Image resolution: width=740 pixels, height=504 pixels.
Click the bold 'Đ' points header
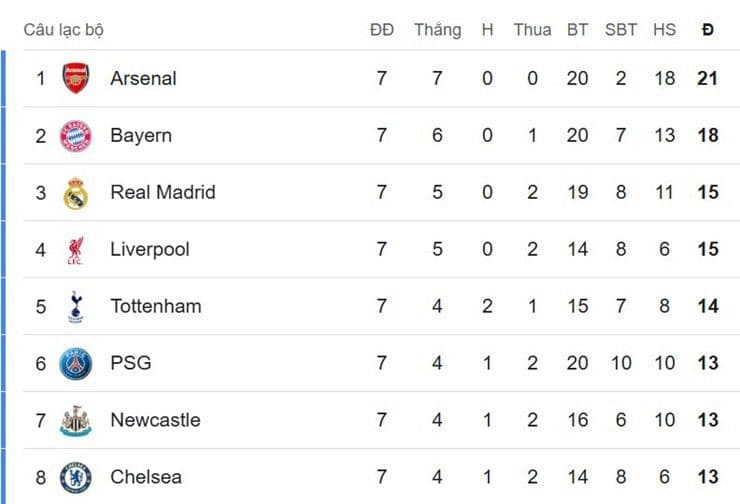tap(708, 30)
